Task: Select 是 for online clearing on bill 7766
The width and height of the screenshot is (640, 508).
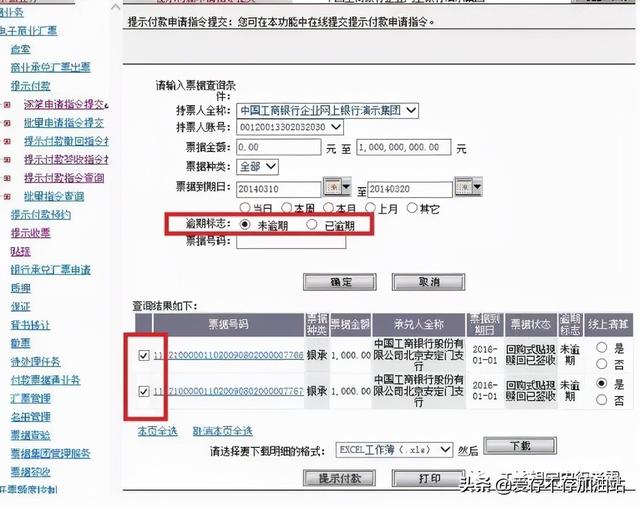Action: click(601, 347)
